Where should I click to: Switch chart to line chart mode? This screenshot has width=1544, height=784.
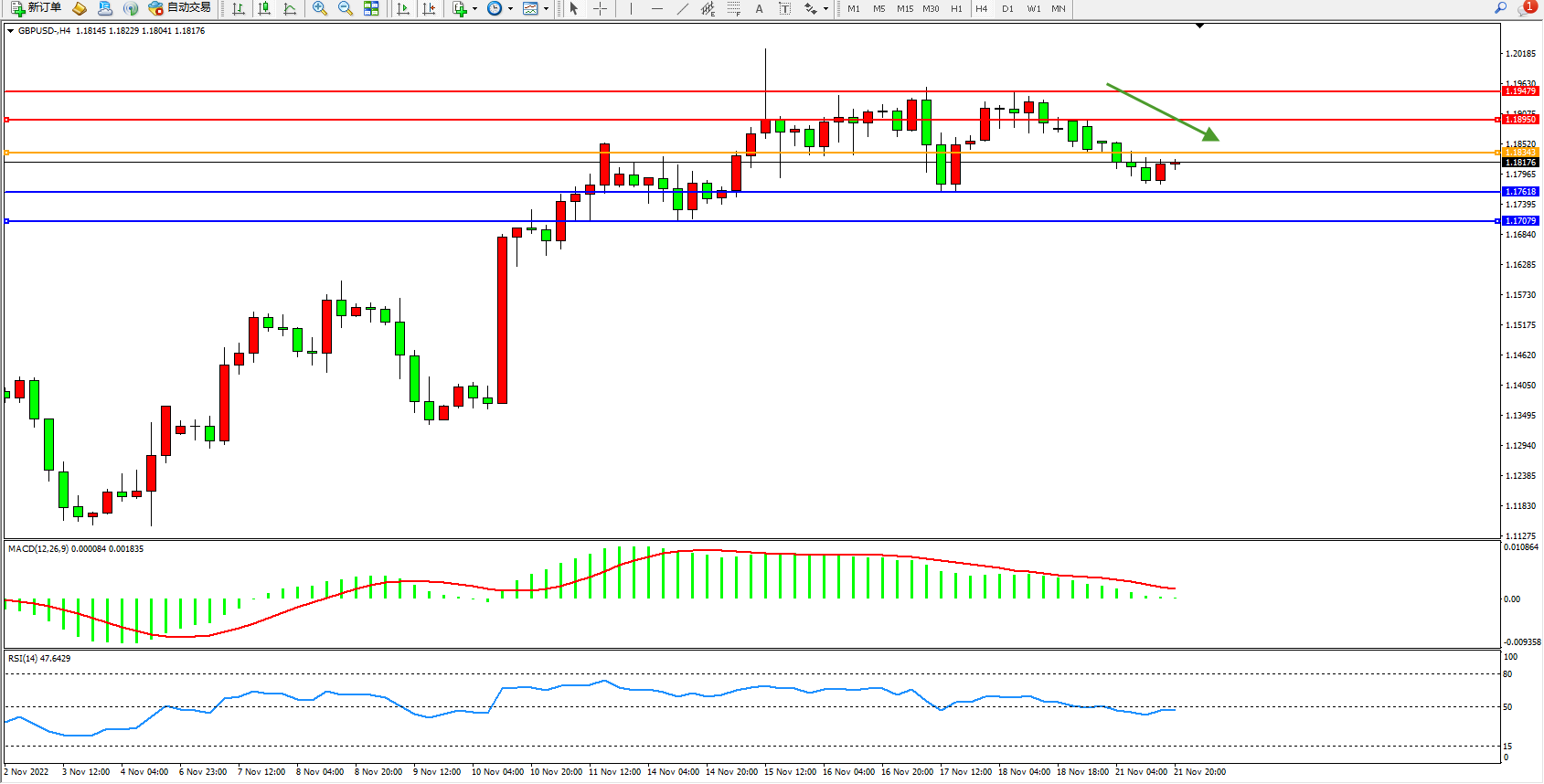click(x=290, y=8)
